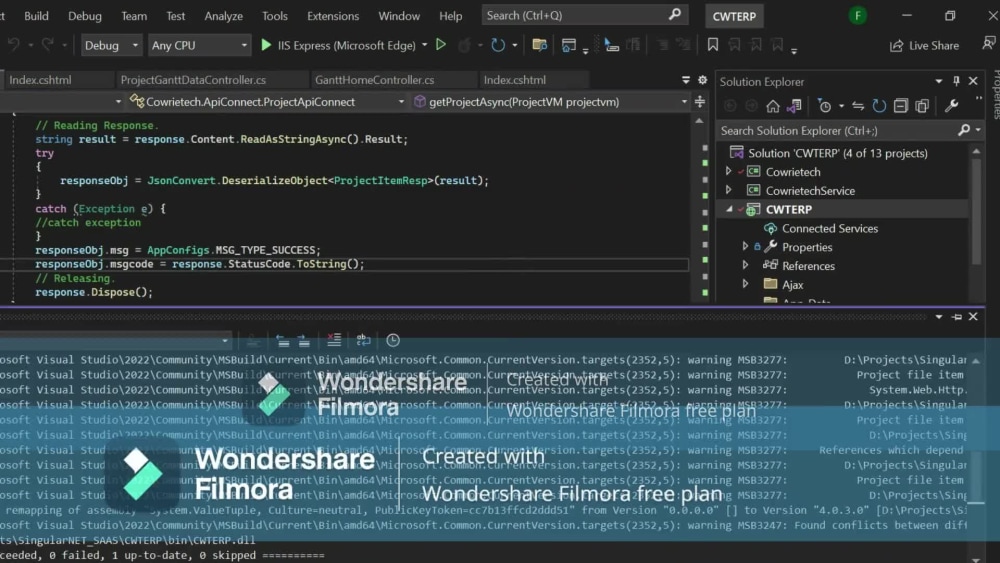Open the Any CPU platform dropdown

[199, 45]
